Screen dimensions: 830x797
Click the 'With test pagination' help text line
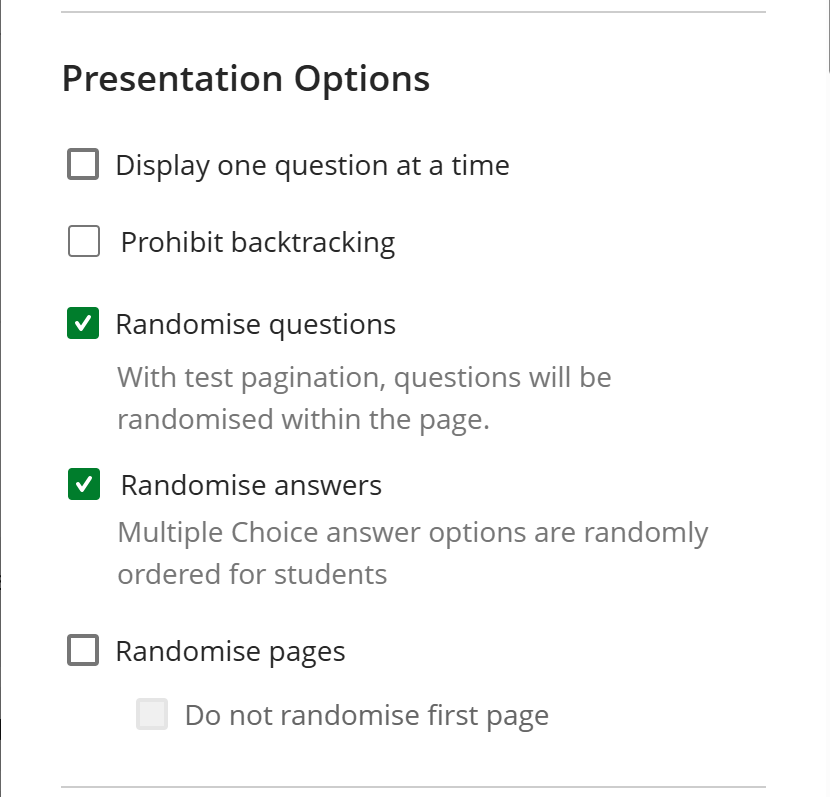coord(364,378)
